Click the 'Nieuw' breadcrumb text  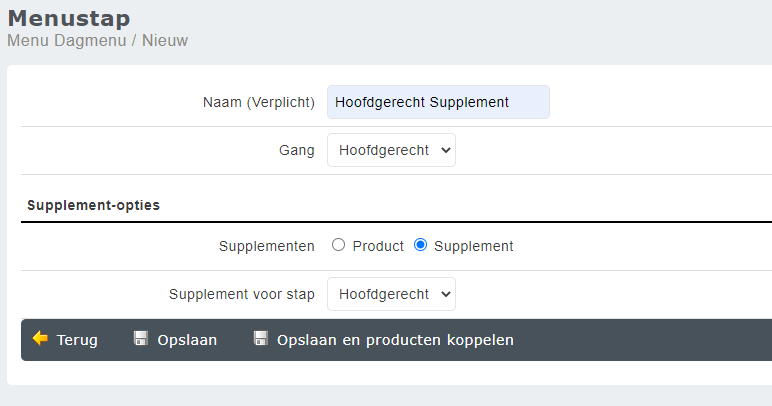165,40
